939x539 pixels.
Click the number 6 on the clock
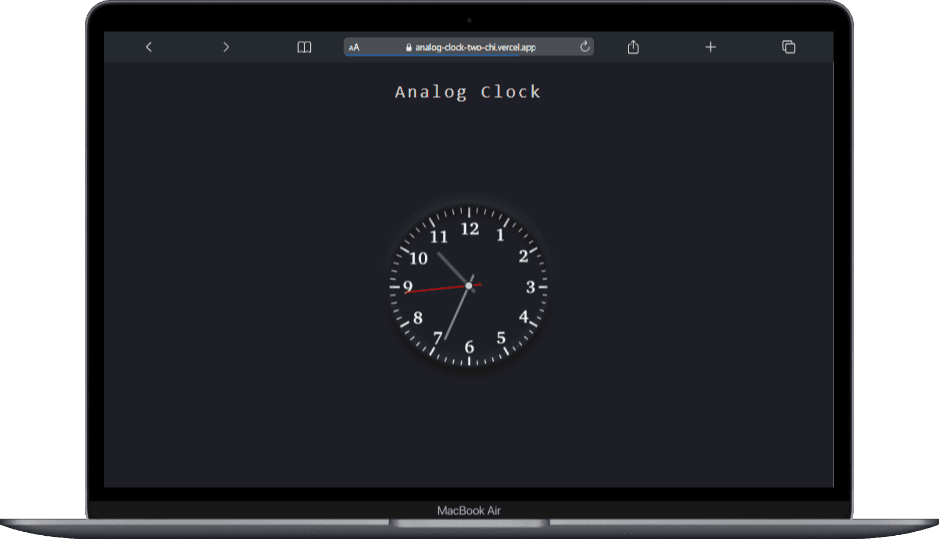pyautogui.click(x=469, y=347)
